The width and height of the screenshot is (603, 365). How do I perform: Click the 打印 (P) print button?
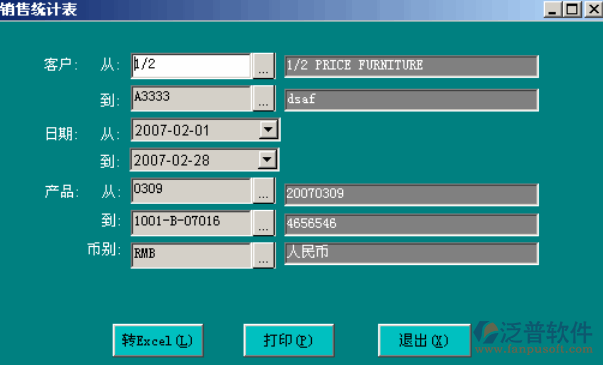coord(289,340)
